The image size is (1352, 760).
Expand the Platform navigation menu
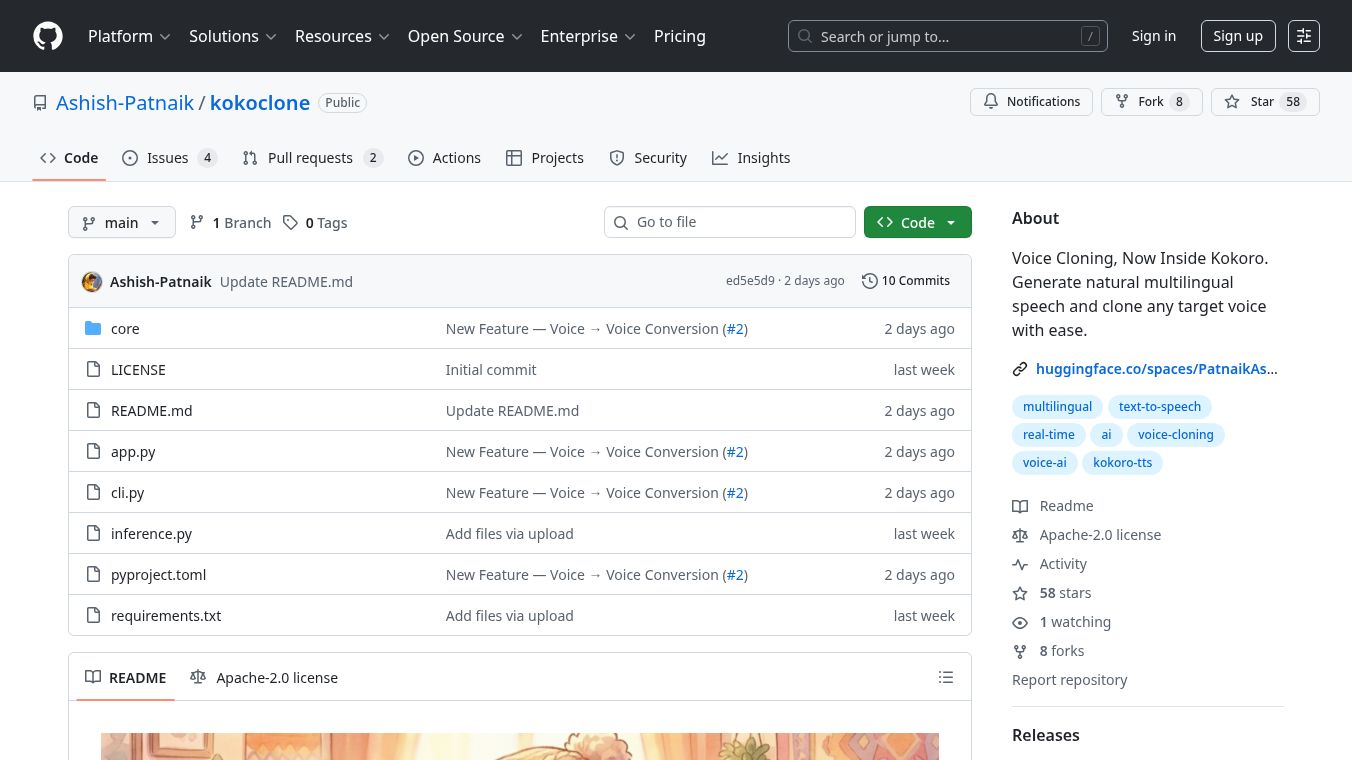[x=129, y=36]
